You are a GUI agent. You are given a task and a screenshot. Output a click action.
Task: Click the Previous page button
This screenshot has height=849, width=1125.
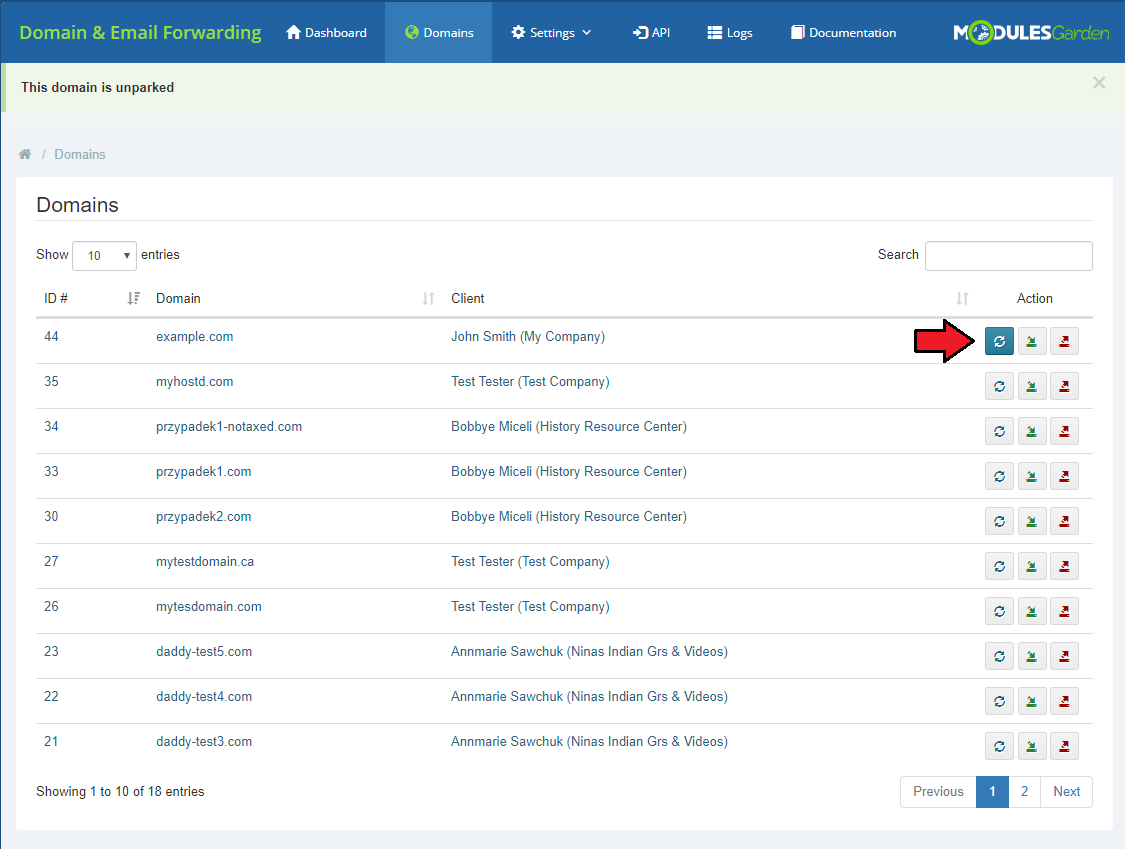tap(938, 792)
